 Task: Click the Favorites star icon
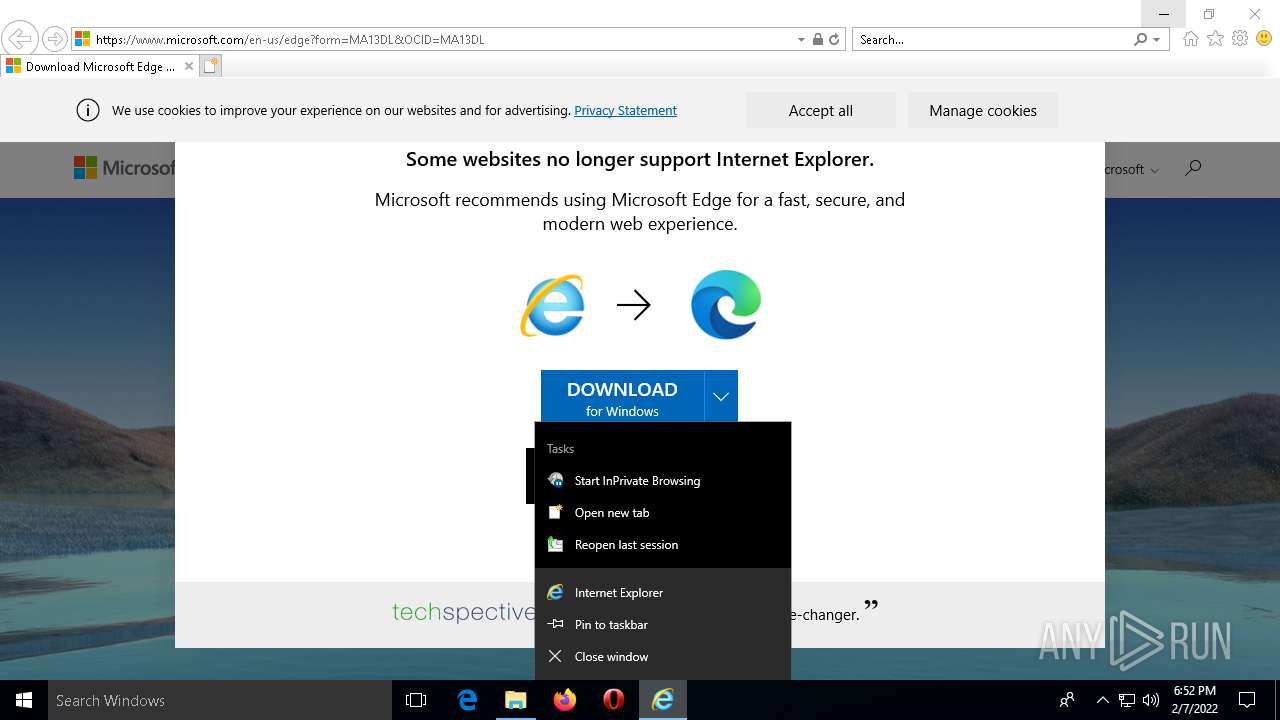pyautogui.click(x=1215, y=39)
